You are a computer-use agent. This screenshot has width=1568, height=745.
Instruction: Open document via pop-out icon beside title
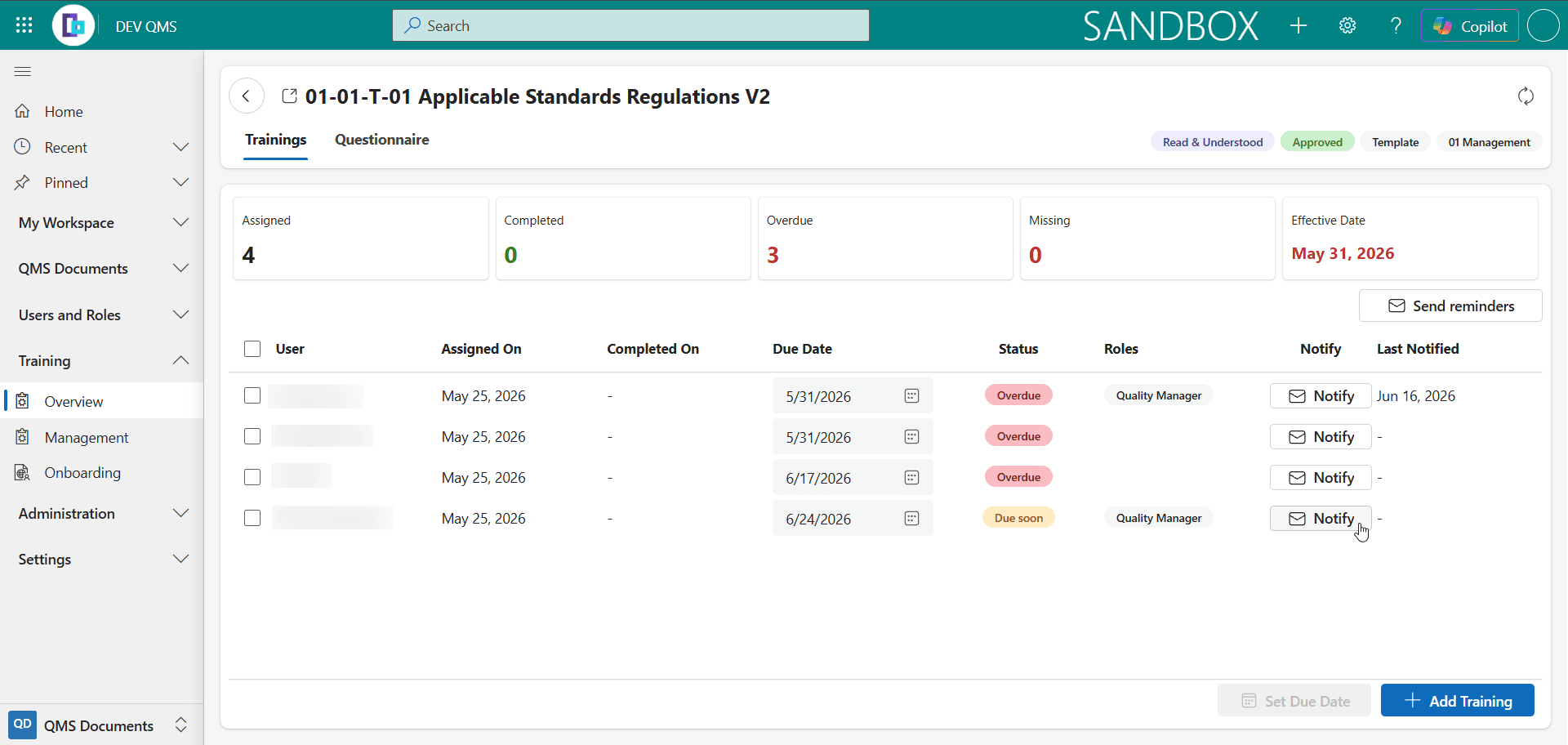[289, 96]
